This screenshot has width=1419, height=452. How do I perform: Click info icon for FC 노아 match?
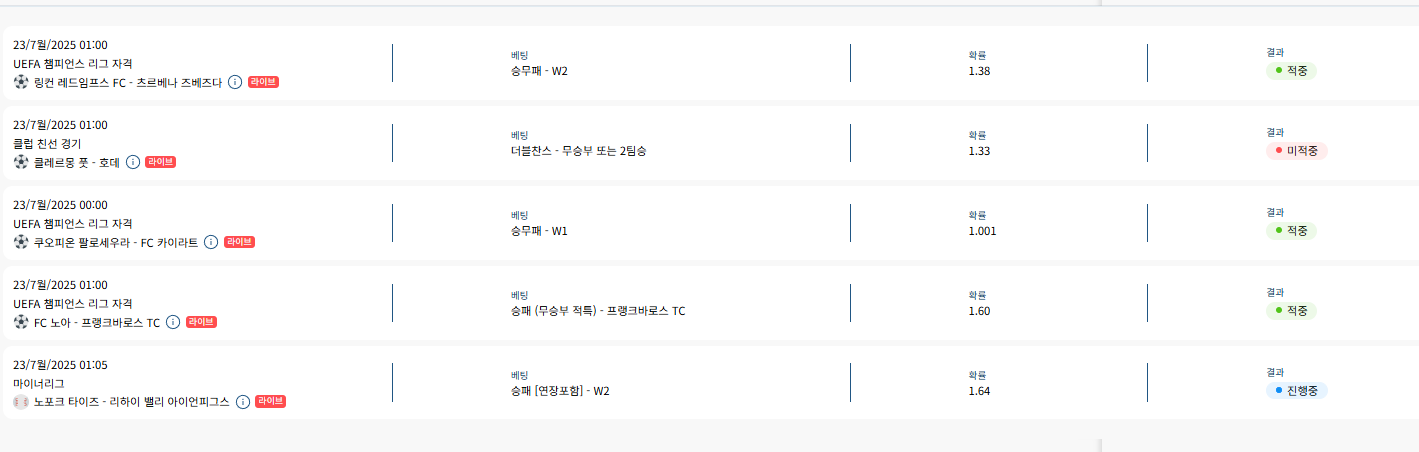point(173,322)
